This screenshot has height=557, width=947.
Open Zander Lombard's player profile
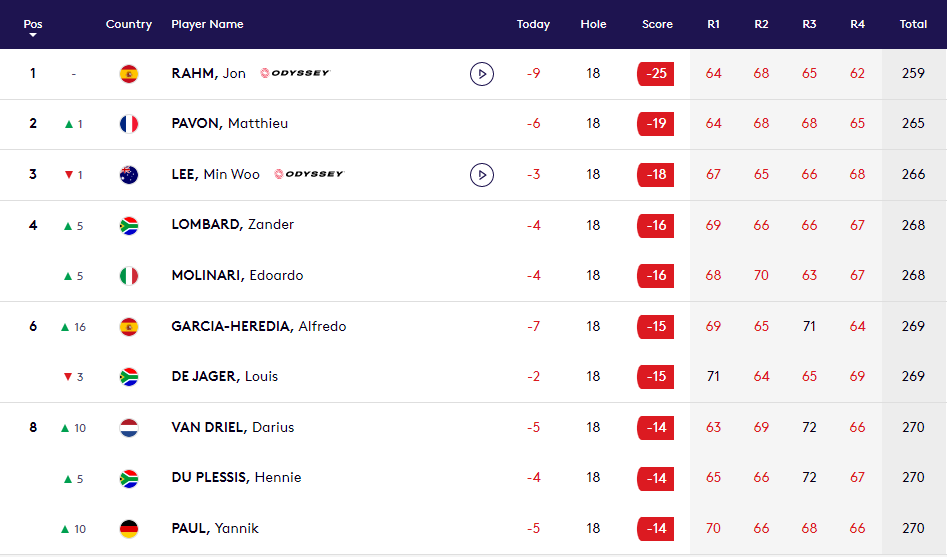233,225
